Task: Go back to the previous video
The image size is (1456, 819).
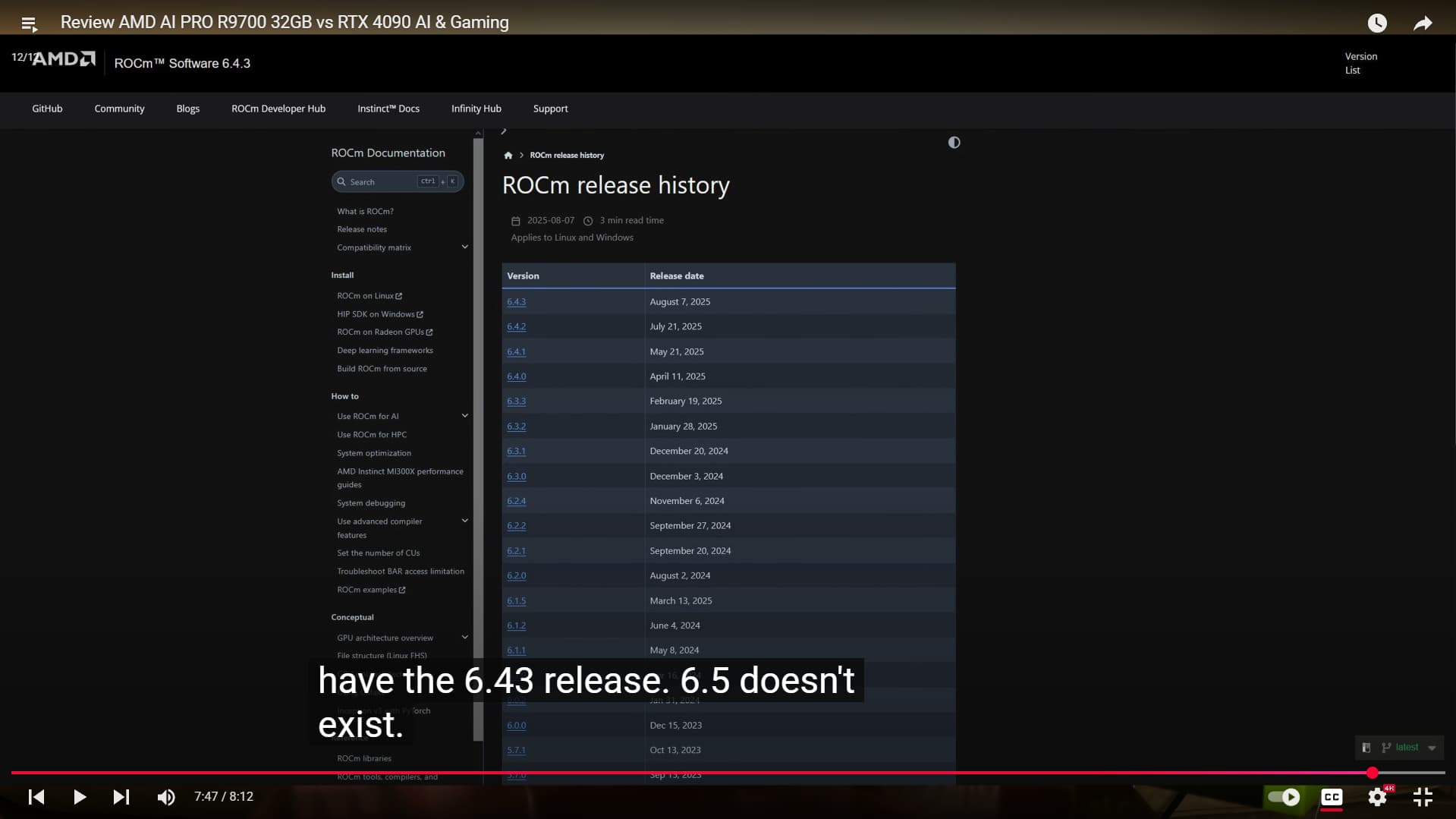Action: click(36, 796)
